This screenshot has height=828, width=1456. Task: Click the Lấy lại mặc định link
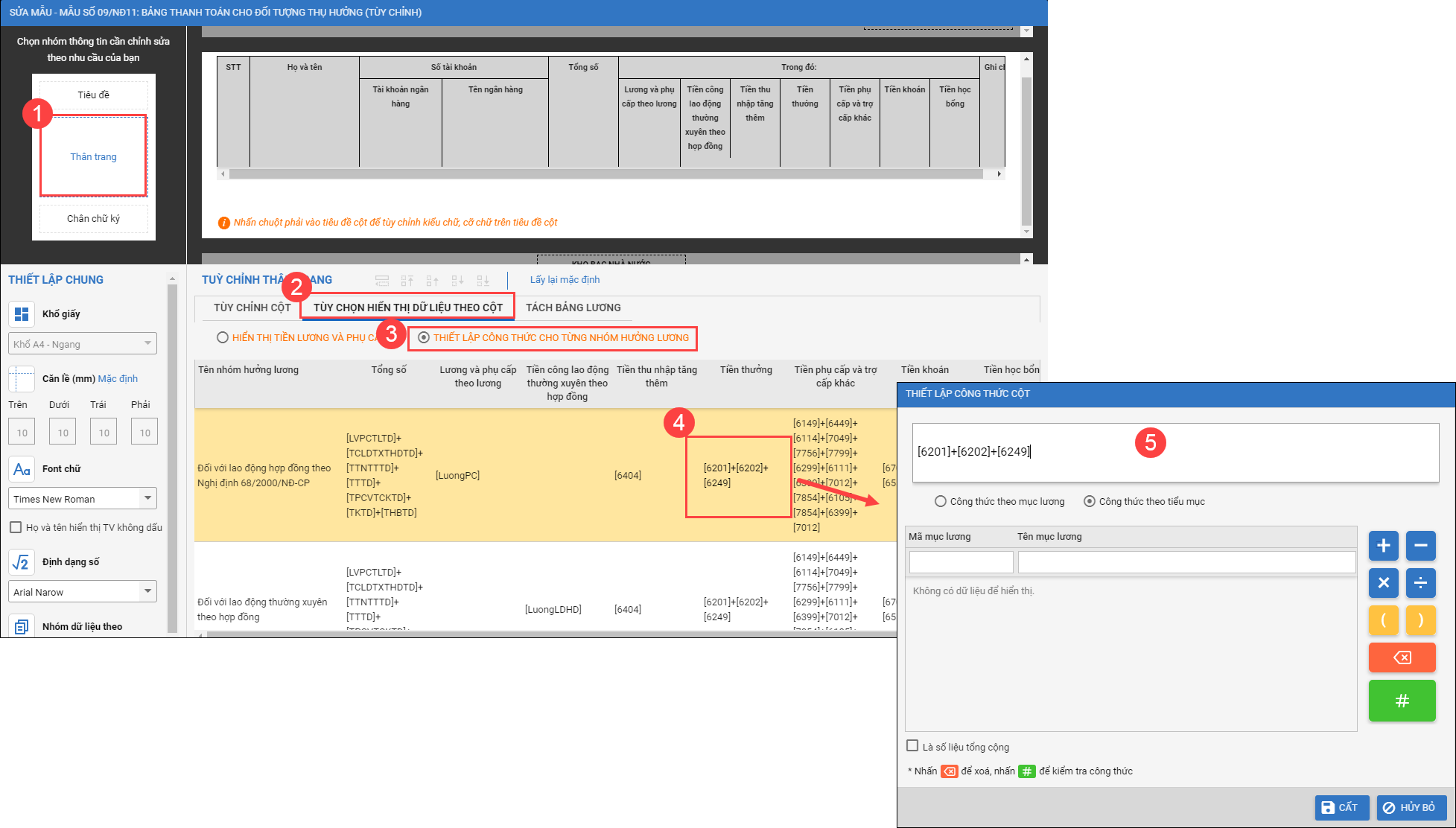click(x=565, y=280)
